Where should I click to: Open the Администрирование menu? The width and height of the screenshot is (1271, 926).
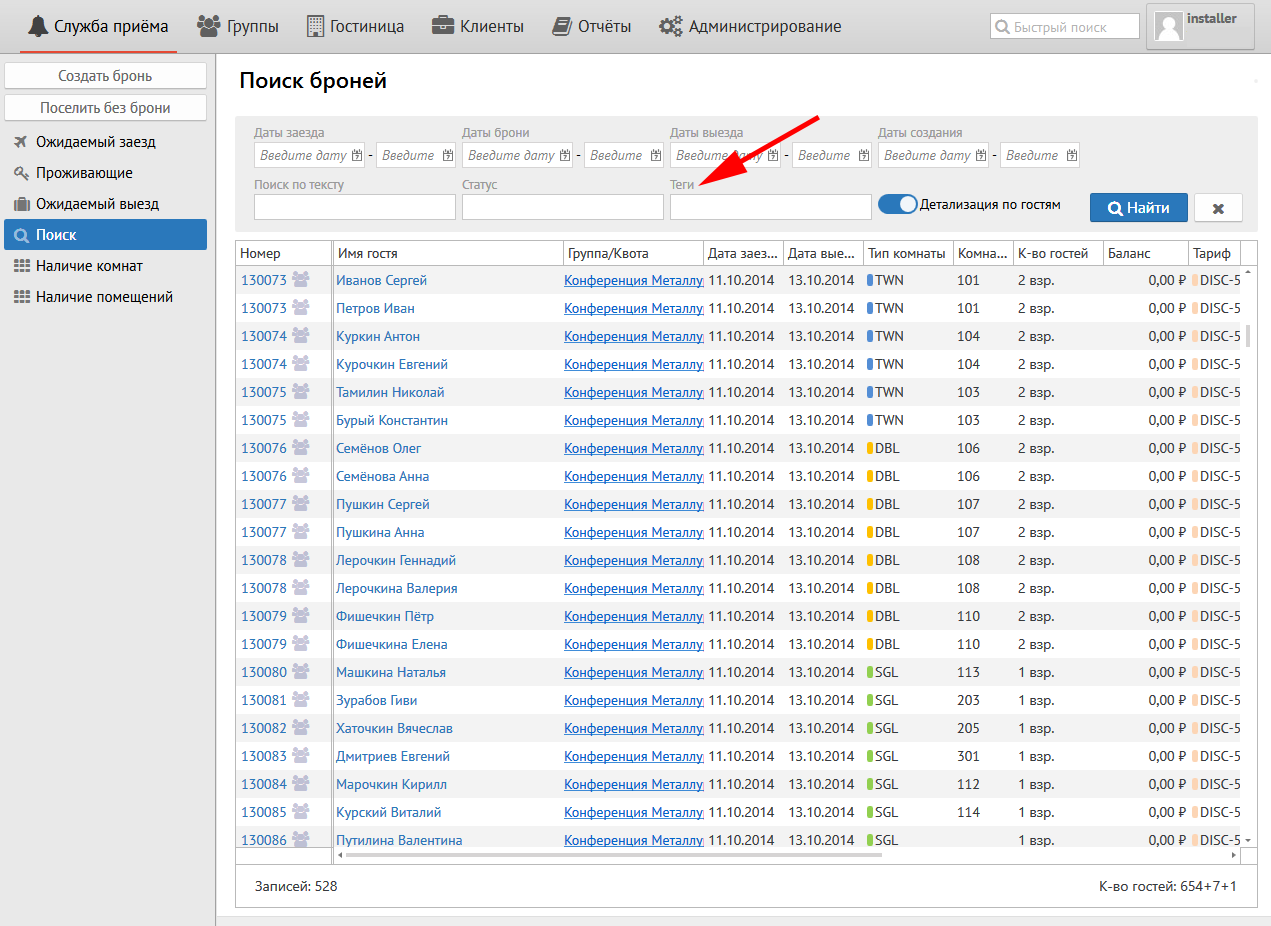click(750, 26)
